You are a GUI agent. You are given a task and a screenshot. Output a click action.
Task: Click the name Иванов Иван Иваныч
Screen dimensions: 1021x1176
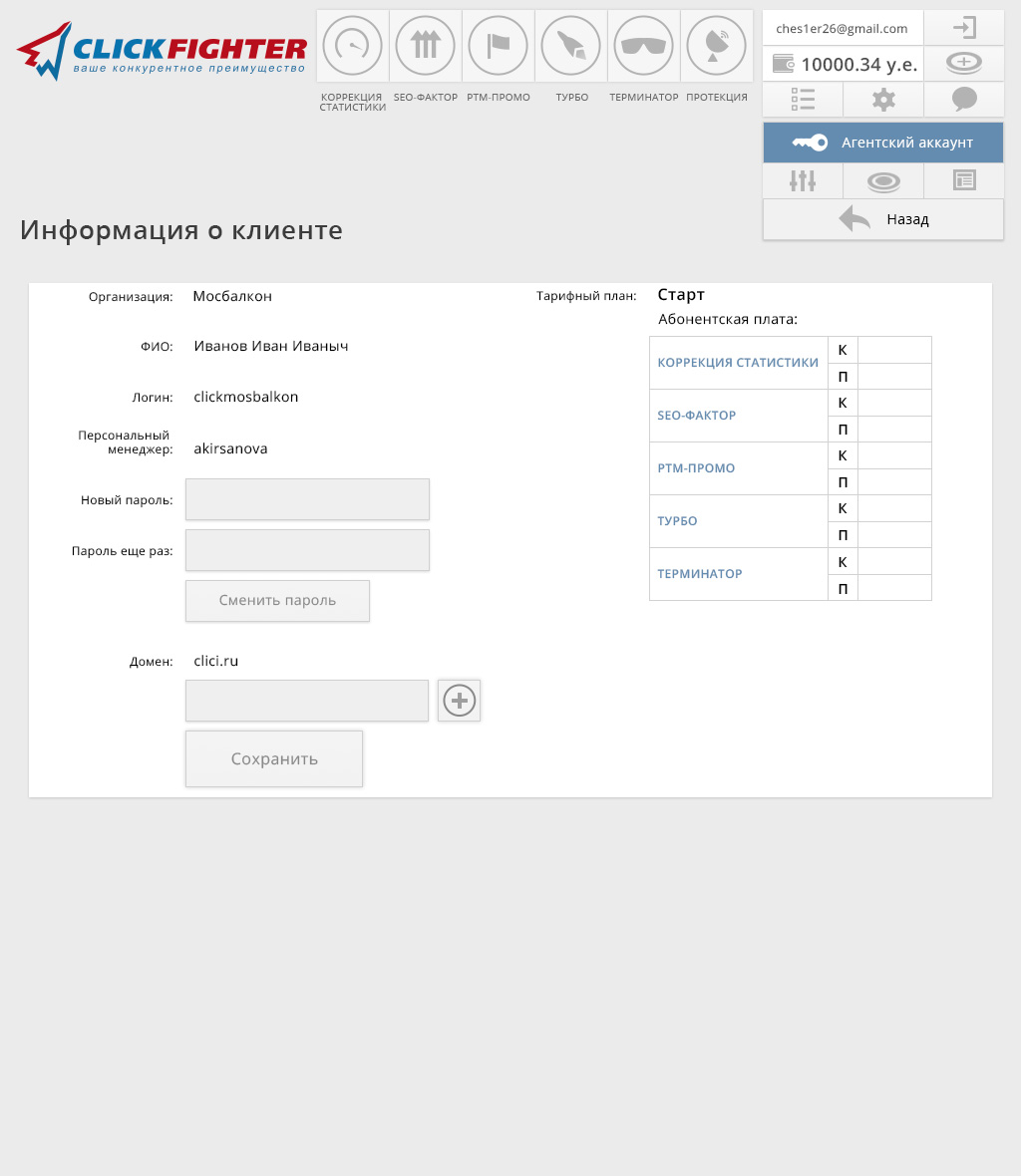271,346
